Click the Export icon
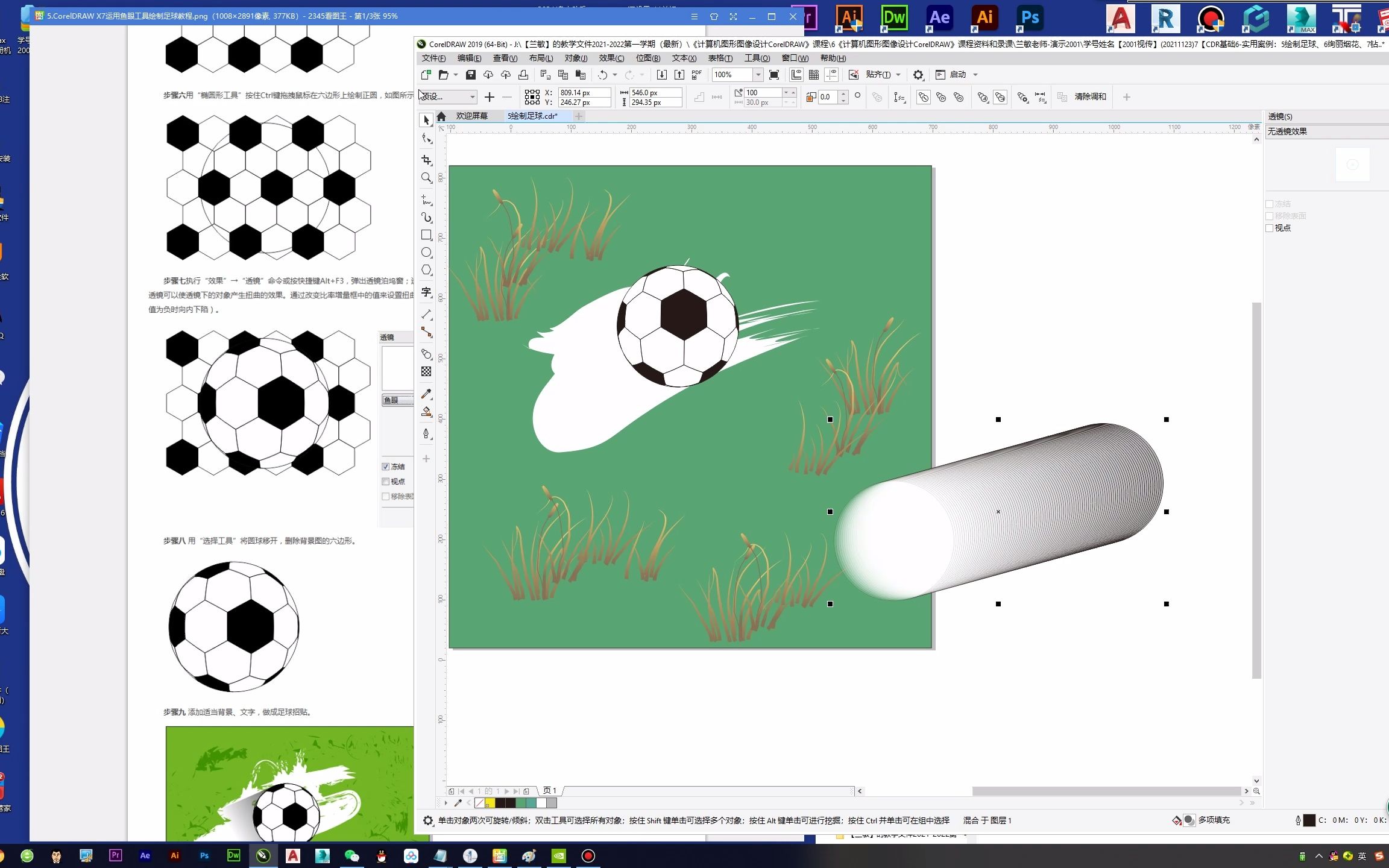This screenshot has height=868, width=1389. [679, 75]
